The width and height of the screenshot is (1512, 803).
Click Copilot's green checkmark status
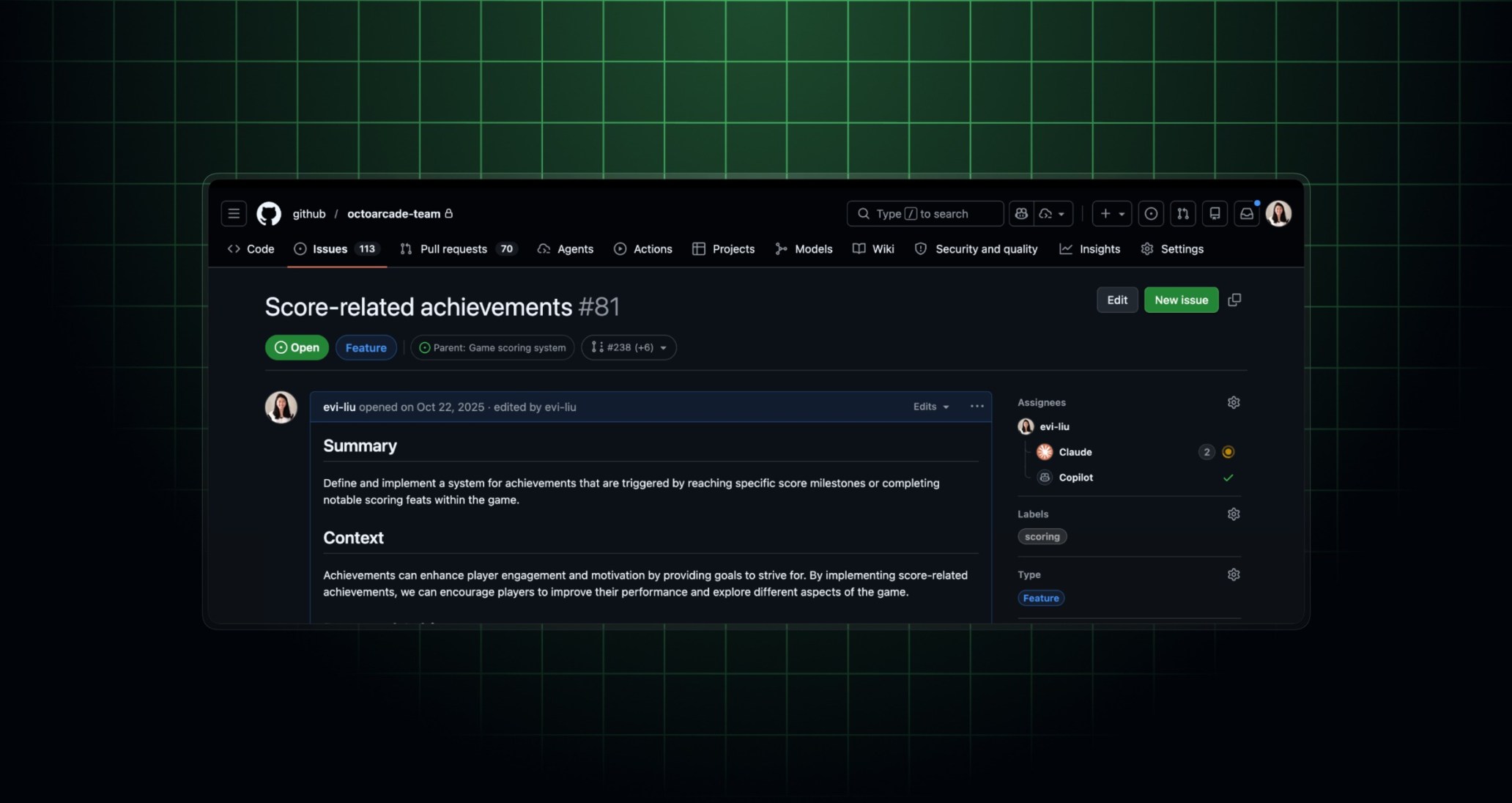(x=1228, y=477)
